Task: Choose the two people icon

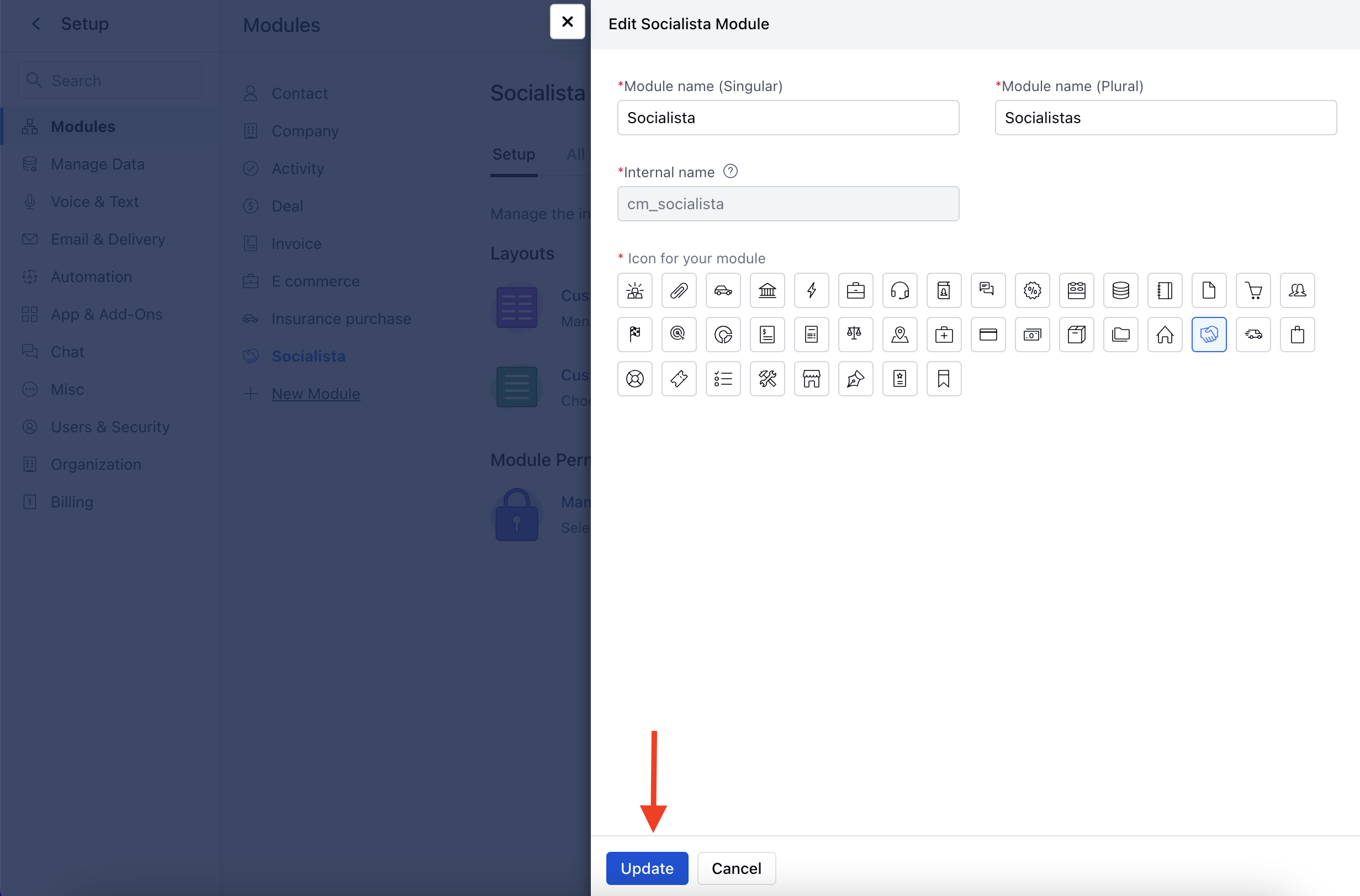Action: pyautogui.click(x=1297, y=290)
